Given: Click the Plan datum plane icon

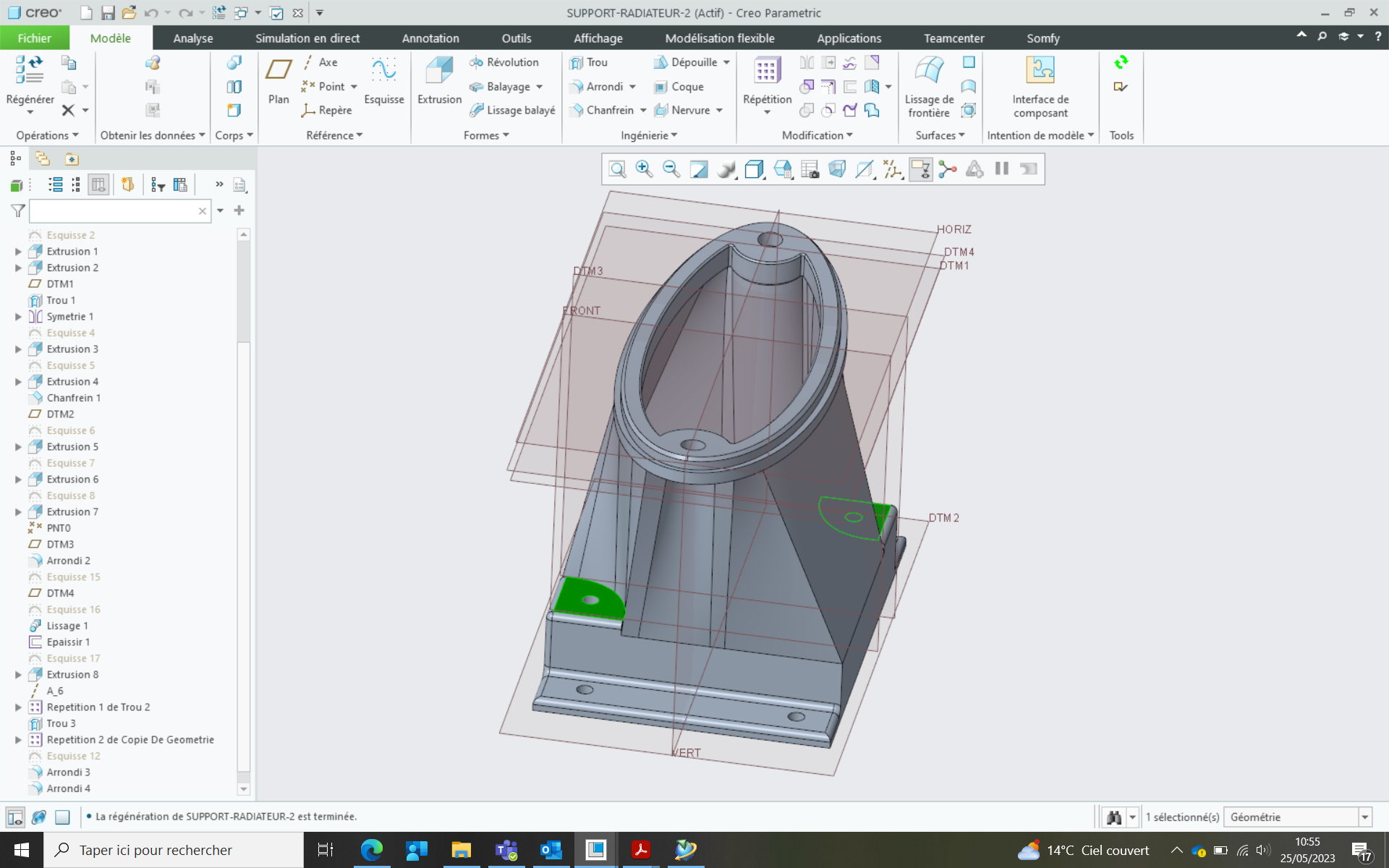Looking at the screenshot, I should tap(279, 71).
